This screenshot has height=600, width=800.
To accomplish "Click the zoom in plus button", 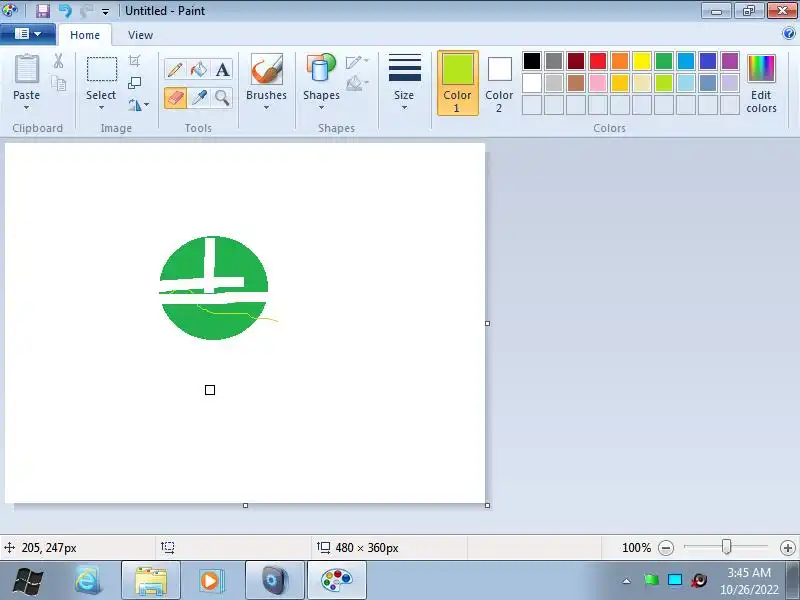I will click(x=788, y=548).
